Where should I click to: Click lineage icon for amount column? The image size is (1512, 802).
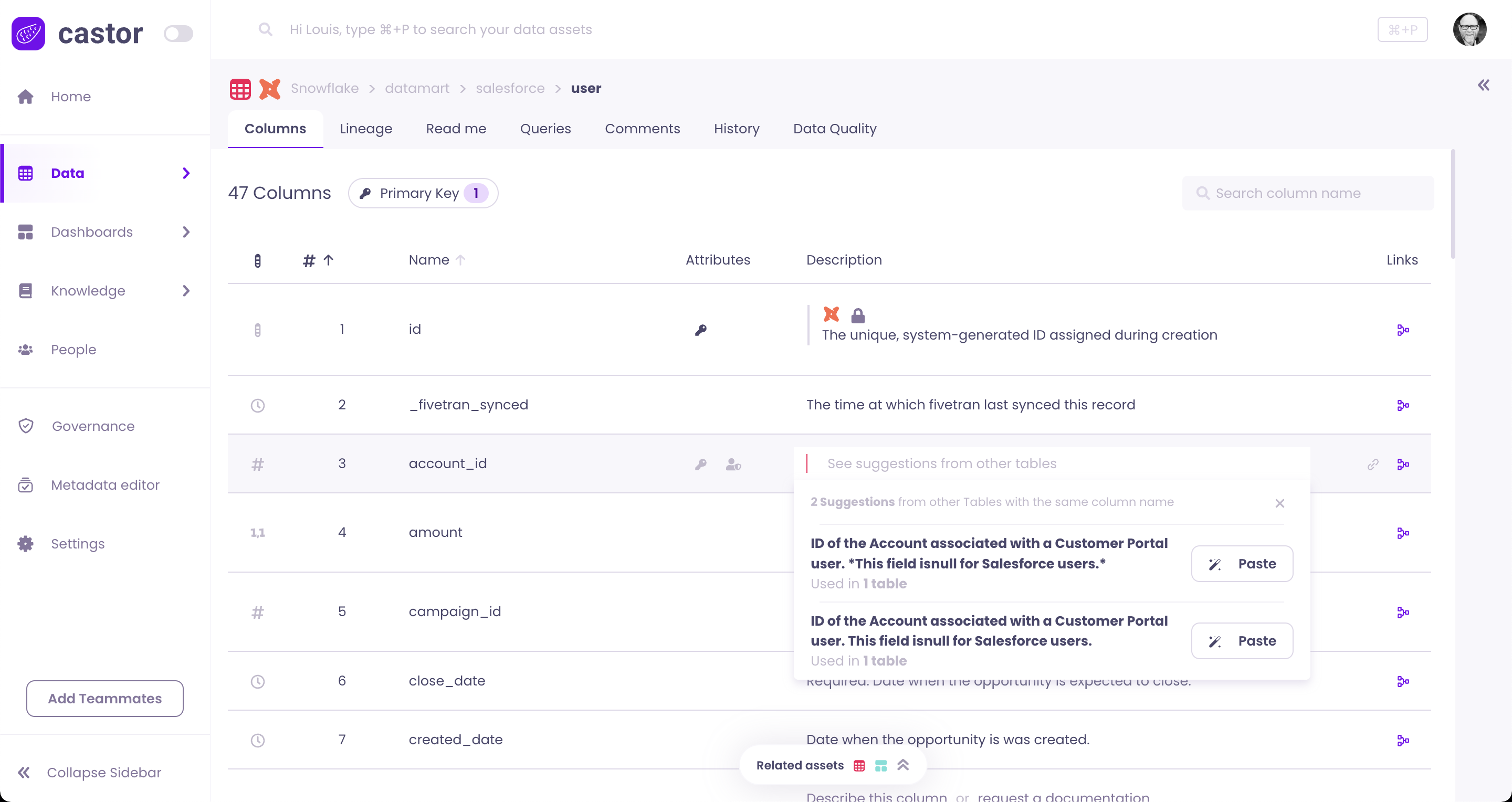1403,533
